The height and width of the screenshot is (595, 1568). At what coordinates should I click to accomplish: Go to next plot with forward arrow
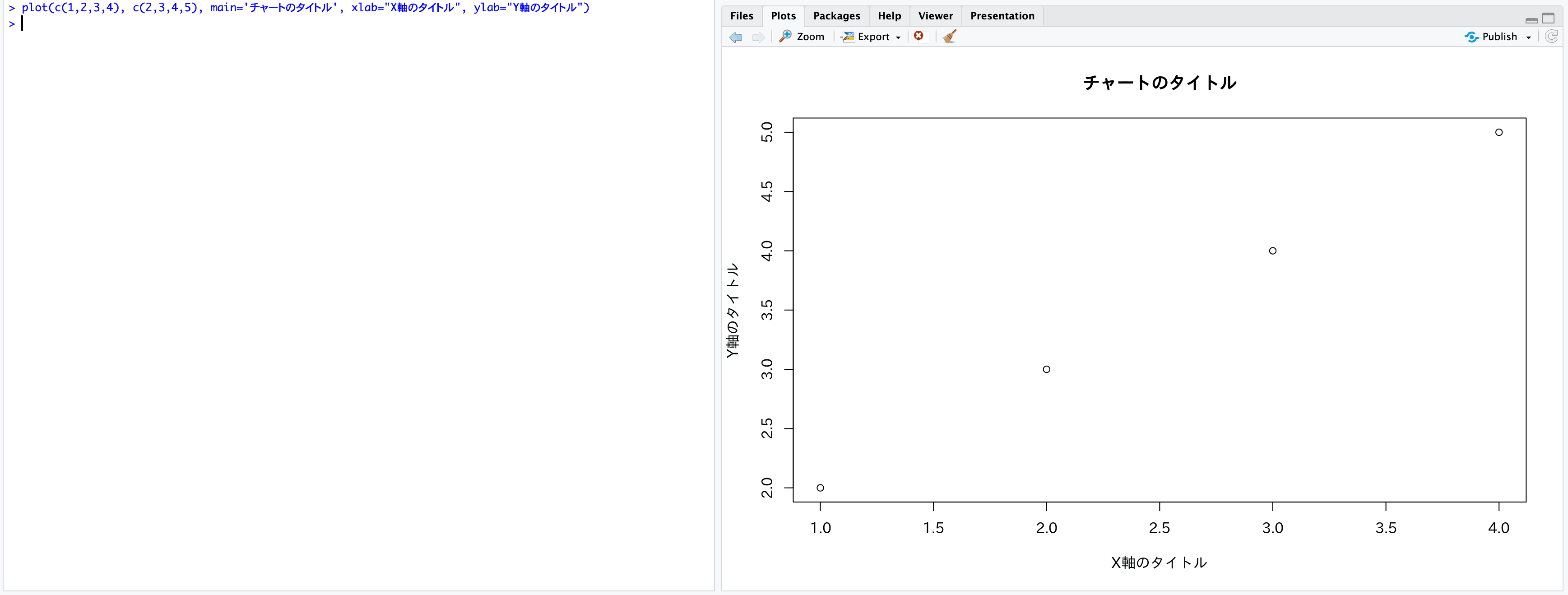[x=758, y=37]
